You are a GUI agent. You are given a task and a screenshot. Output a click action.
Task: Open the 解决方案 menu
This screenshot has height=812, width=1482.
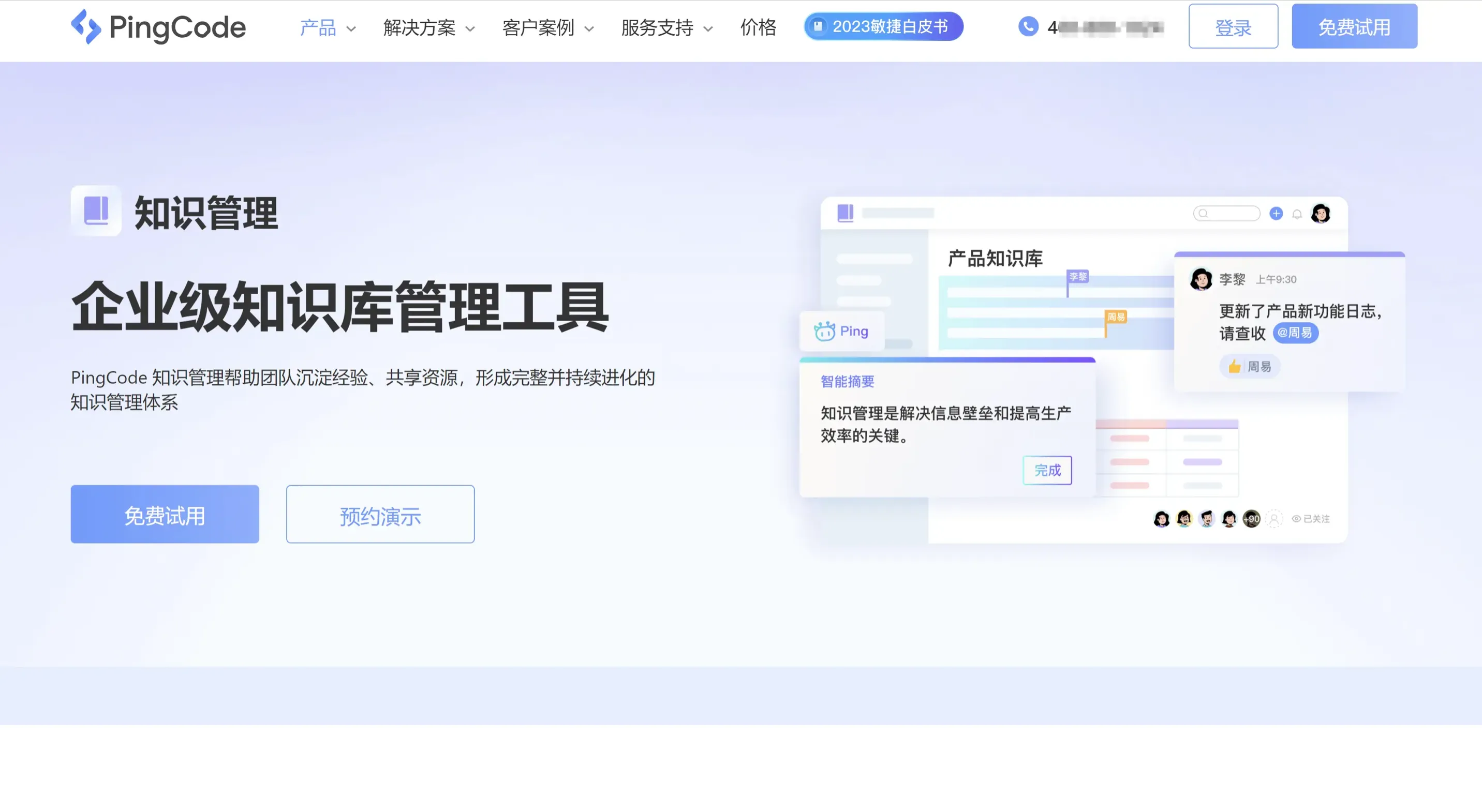pos(420,27)
